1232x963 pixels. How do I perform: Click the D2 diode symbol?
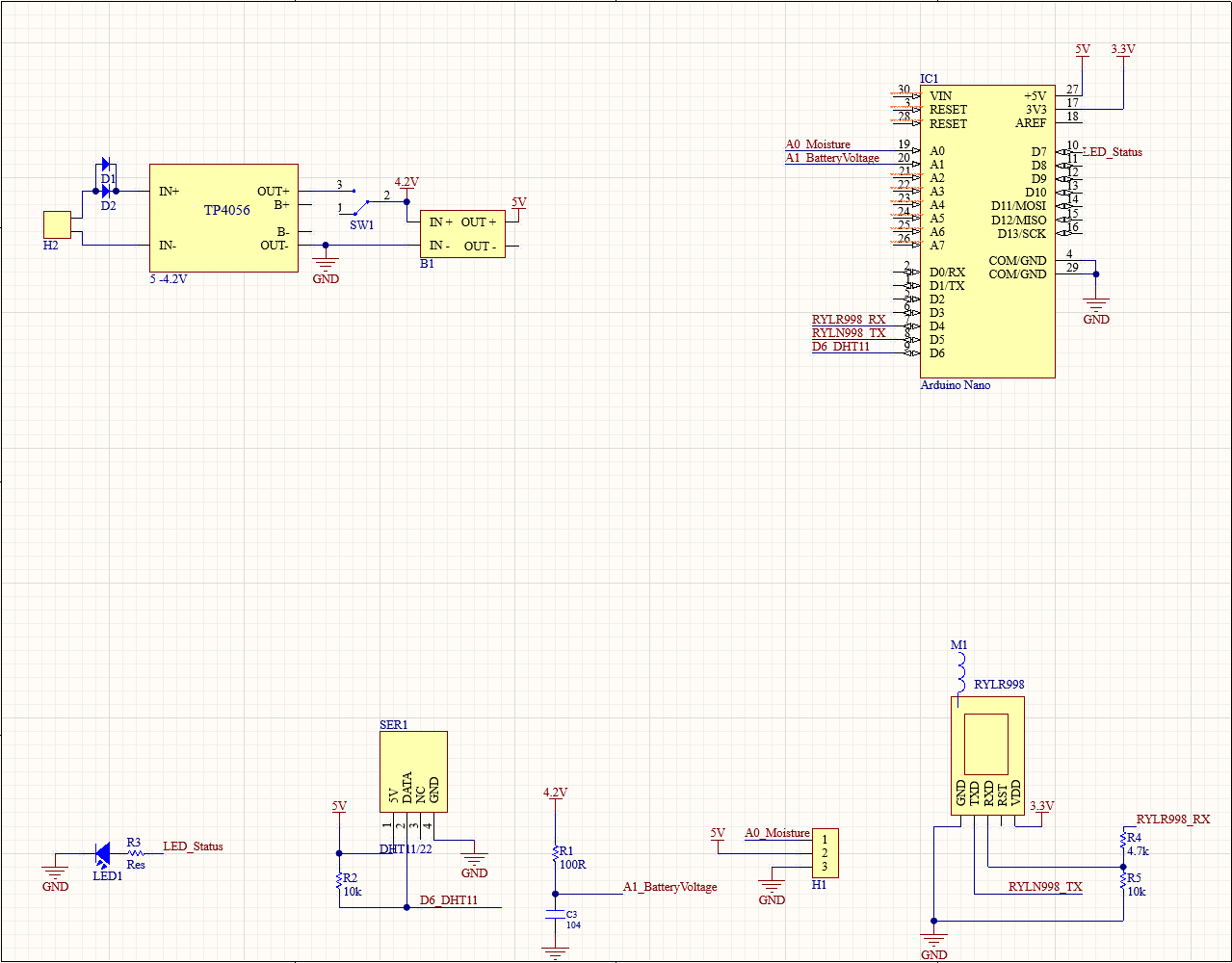point(105,192)
